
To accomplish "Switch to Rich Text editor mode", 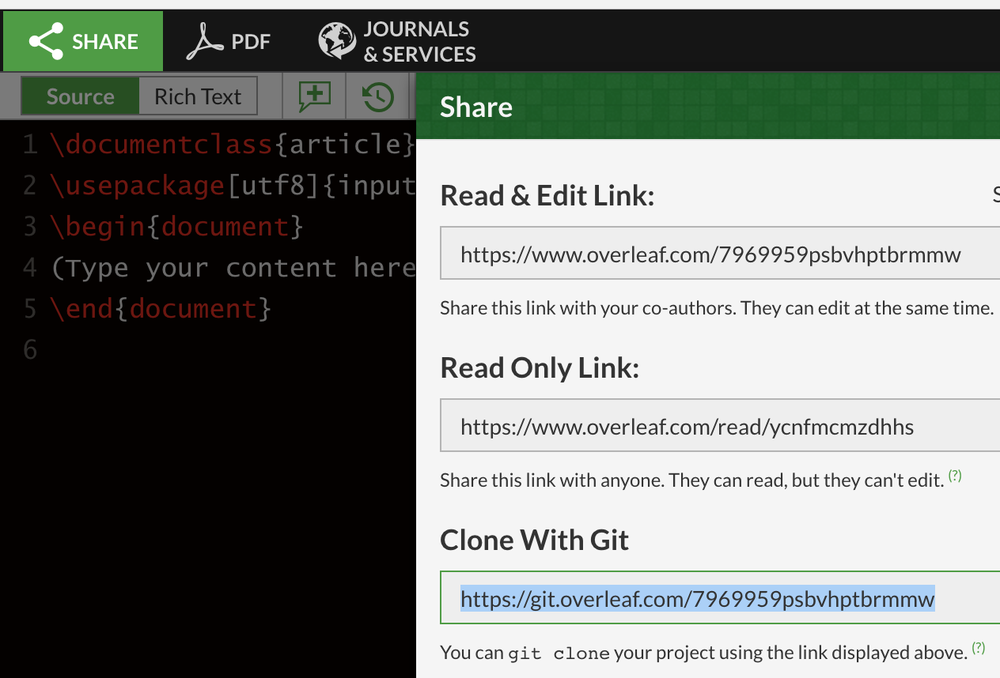I will [x=198, y=96].
